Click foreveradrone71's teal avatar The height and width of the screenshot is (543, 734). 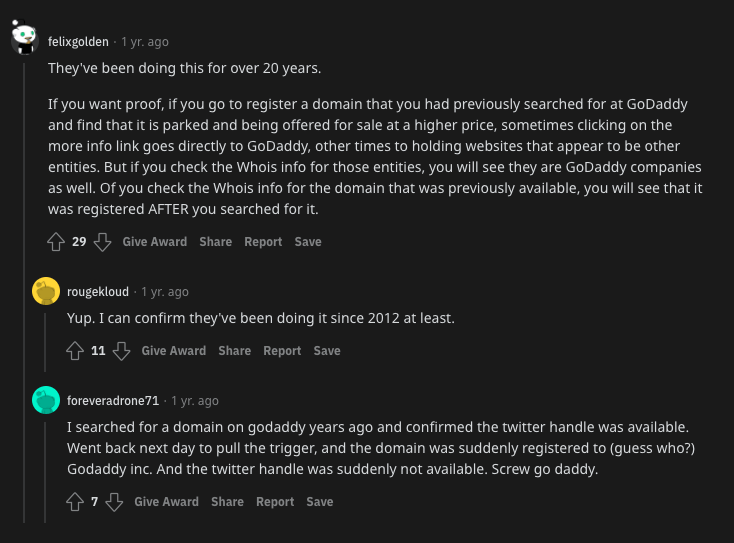tap(46, 400)
